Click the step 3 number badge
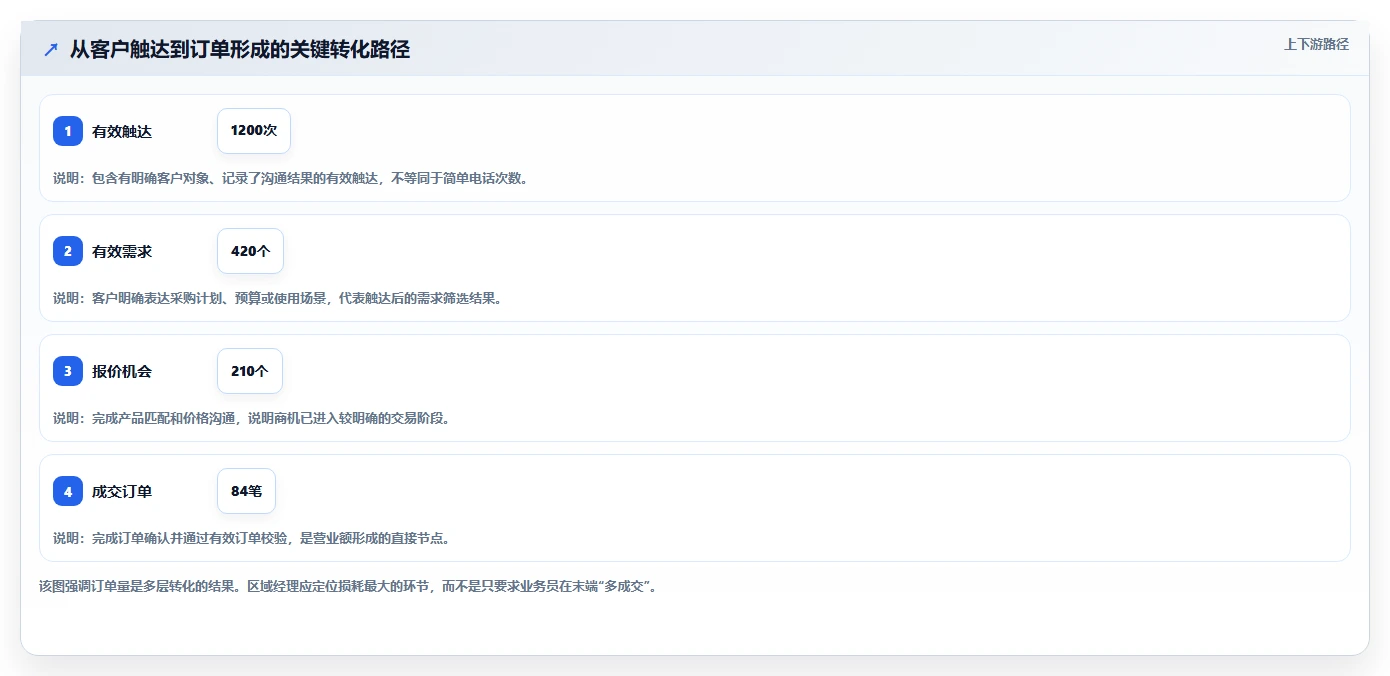The image size is (1390, 676). [x=68, y=371]
